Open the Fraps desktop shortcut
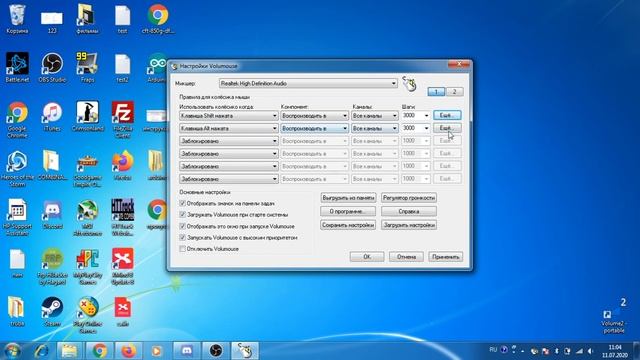Screen dimensions: 640x360 coord(87,67)
